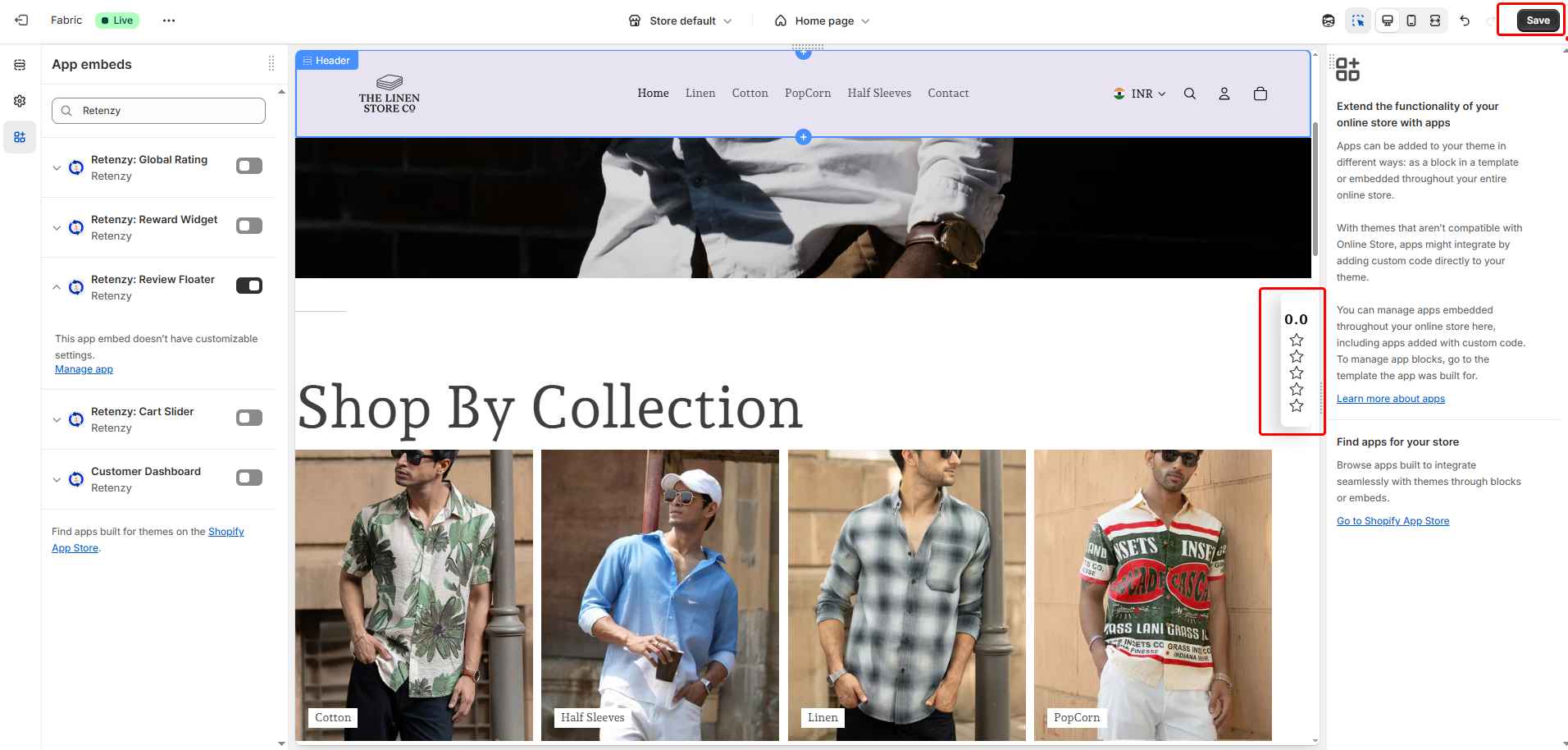Open the store search magnifier icon

pos(1190,94)
